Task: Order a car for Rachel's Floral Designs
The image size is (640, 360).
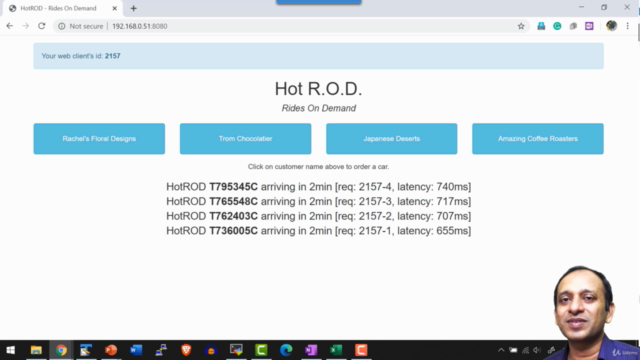Action: [x=99, y=139]
